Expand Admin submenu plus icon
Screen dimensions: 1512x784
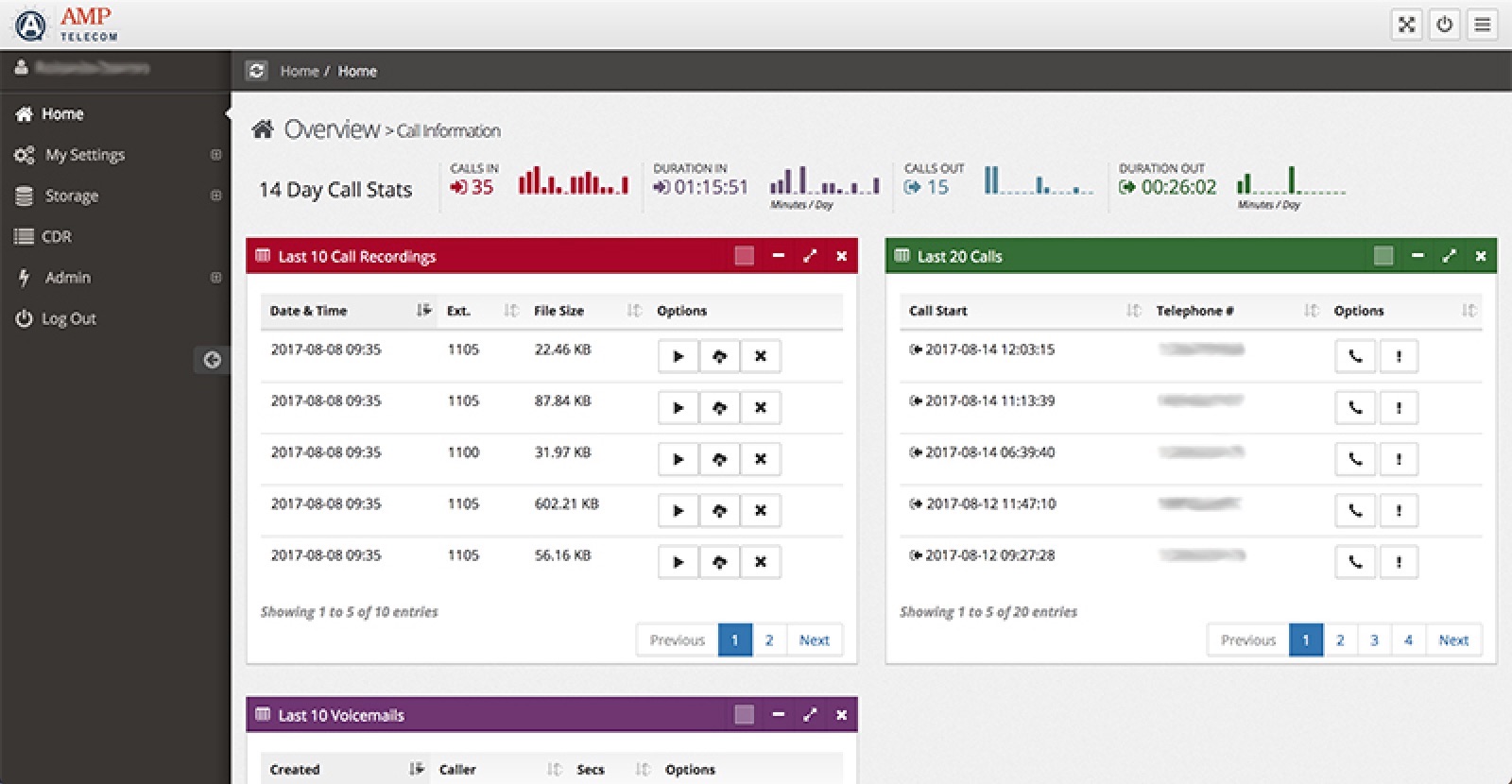click(215, 278)
